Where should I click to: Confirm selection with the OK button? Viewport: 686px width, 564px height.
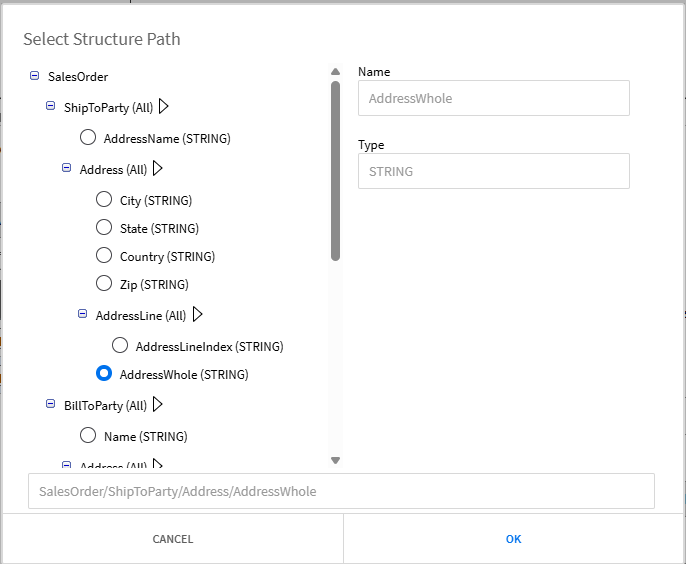[x=514, y=539]
